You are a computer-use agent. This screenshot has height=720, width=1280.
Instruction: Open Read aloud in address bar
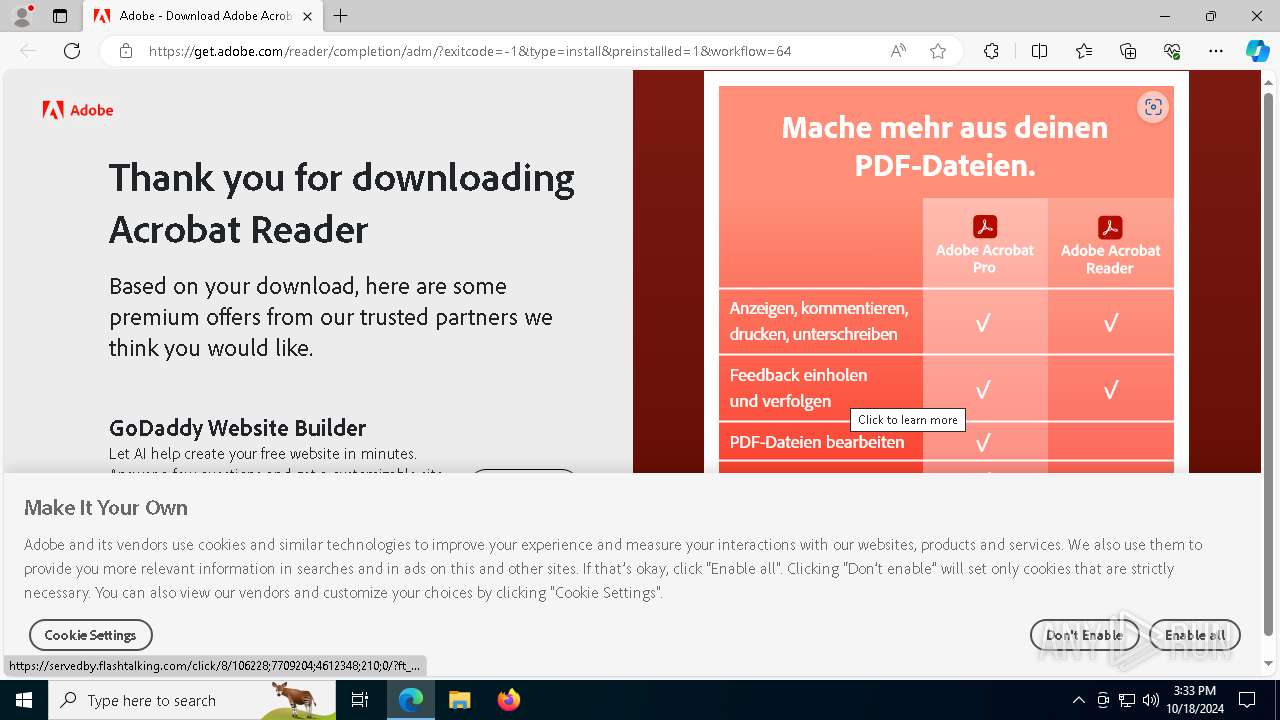pos(898,51)
